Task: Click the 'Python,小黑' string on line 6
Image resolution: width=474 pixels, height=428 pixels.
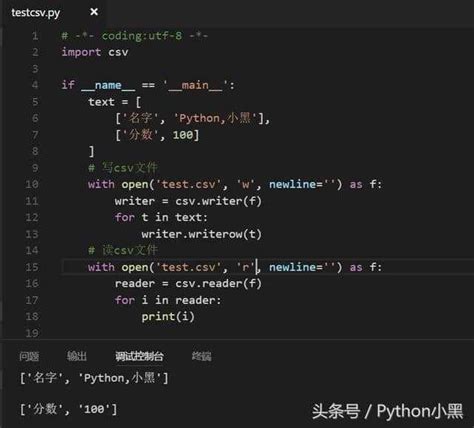Action: [218, 118]
